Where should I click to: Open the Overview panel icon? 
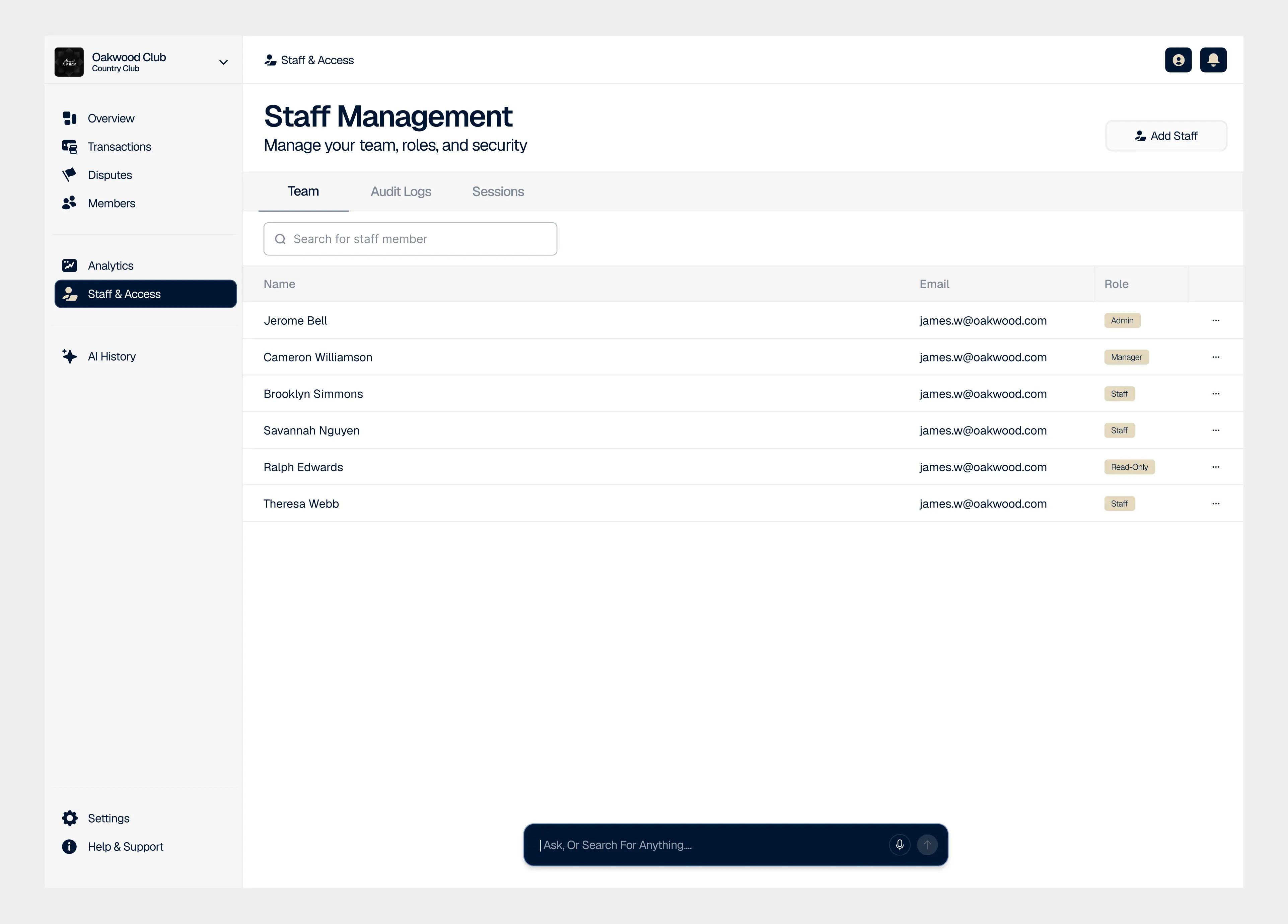click(x=69, y=118)
